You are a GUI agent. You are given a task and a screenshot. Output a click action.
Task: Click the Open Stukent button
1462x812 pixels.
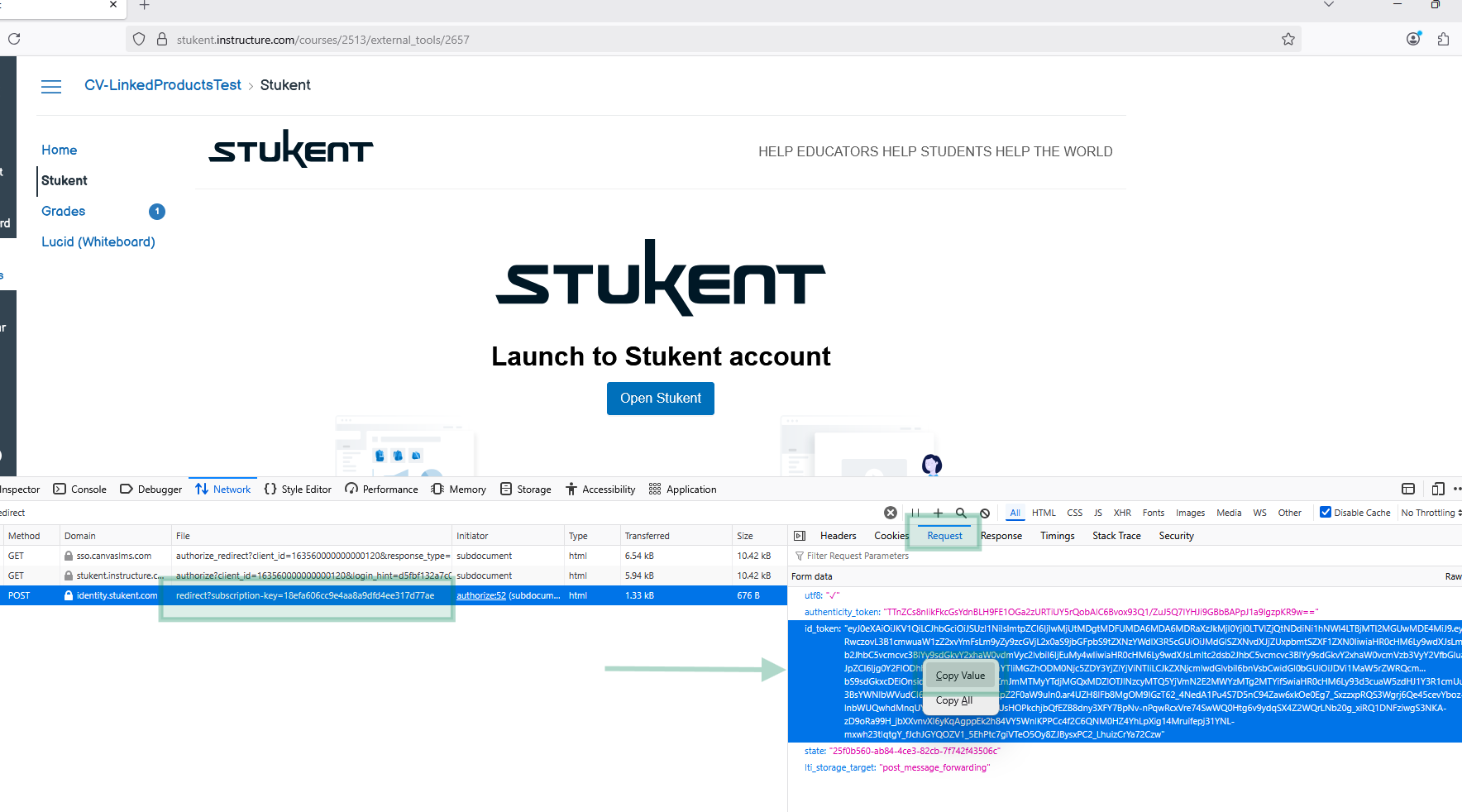pyautogui.click(x=660, y=399)
